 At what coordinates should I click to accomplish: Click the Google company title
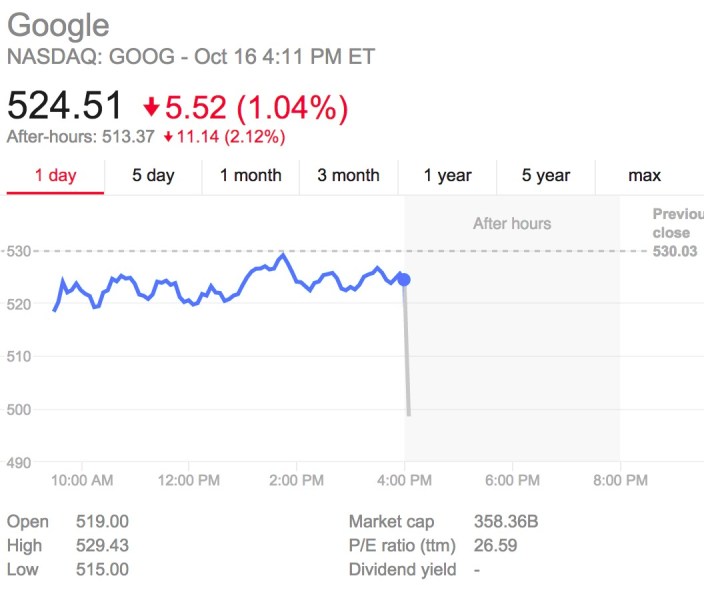point(58,25)
